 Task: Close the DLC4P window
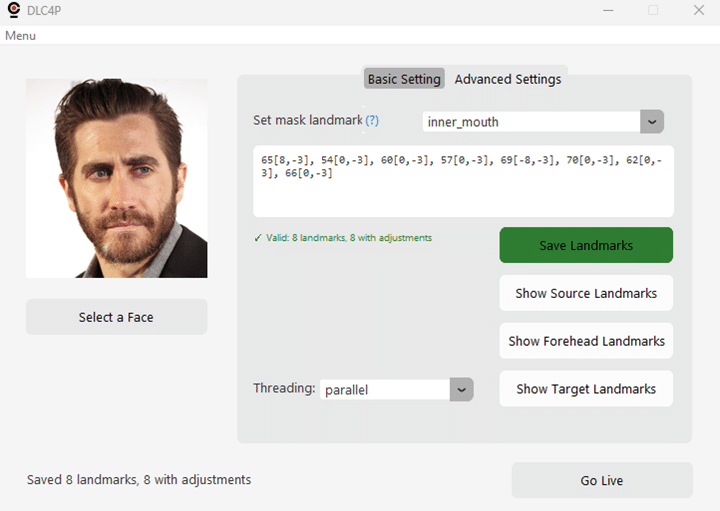pos(699,10)
